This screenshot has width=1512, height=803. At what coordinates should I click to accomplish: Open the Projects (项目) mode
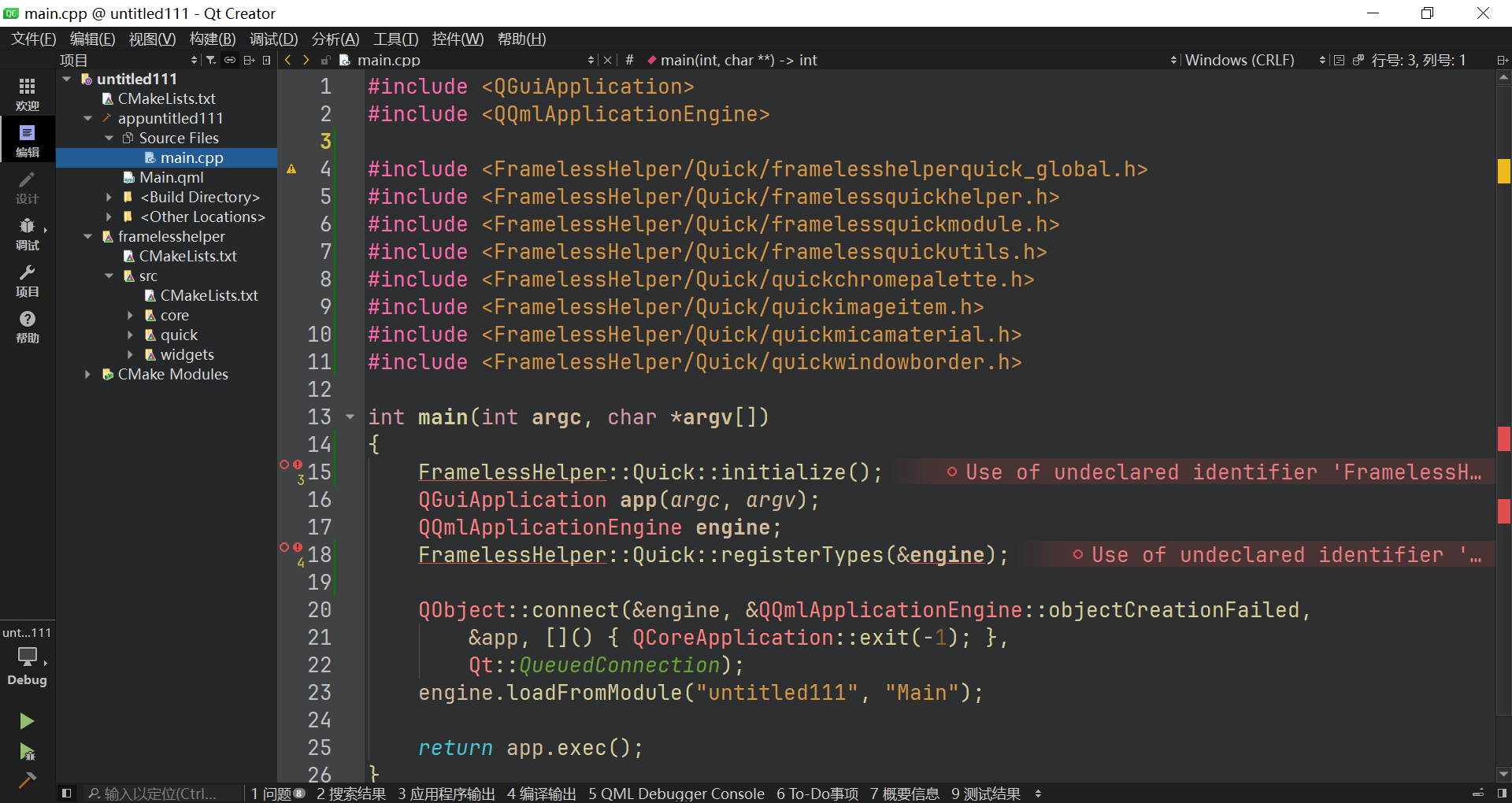[28, 280]
